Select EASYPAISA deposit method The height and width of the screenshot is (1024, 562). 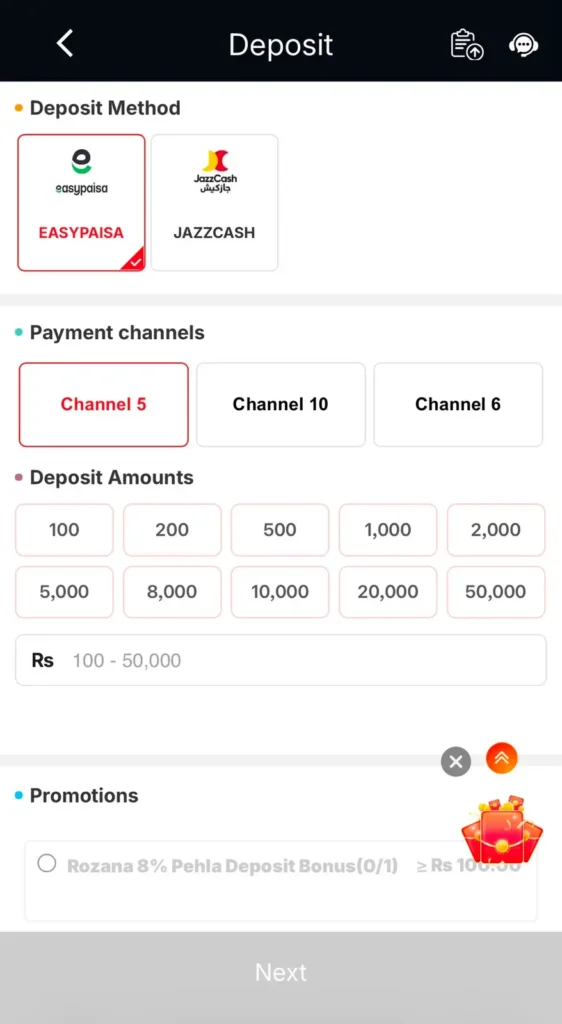[x=82, y=202]
